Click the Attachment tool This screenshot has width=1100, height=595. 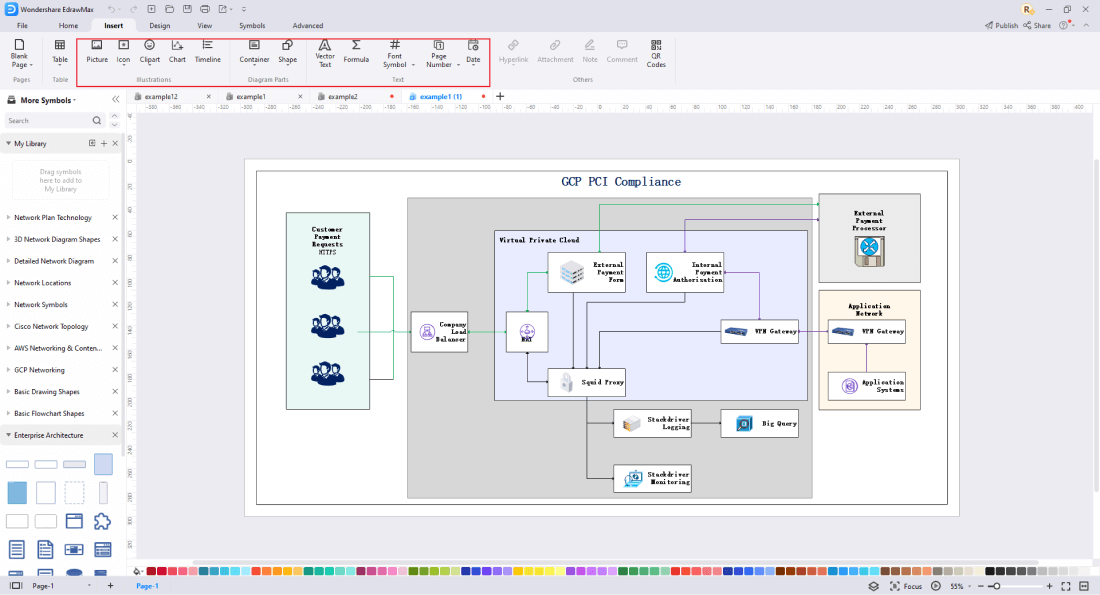pos(555,52)
